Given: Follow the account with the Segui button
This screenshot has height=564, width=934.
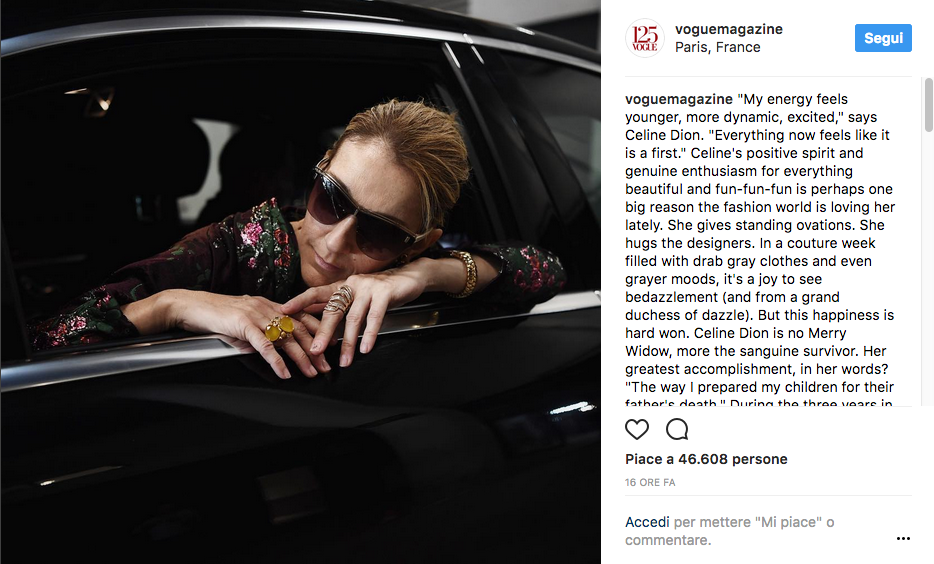Looking at the screenshot, I should click(883, 38).
